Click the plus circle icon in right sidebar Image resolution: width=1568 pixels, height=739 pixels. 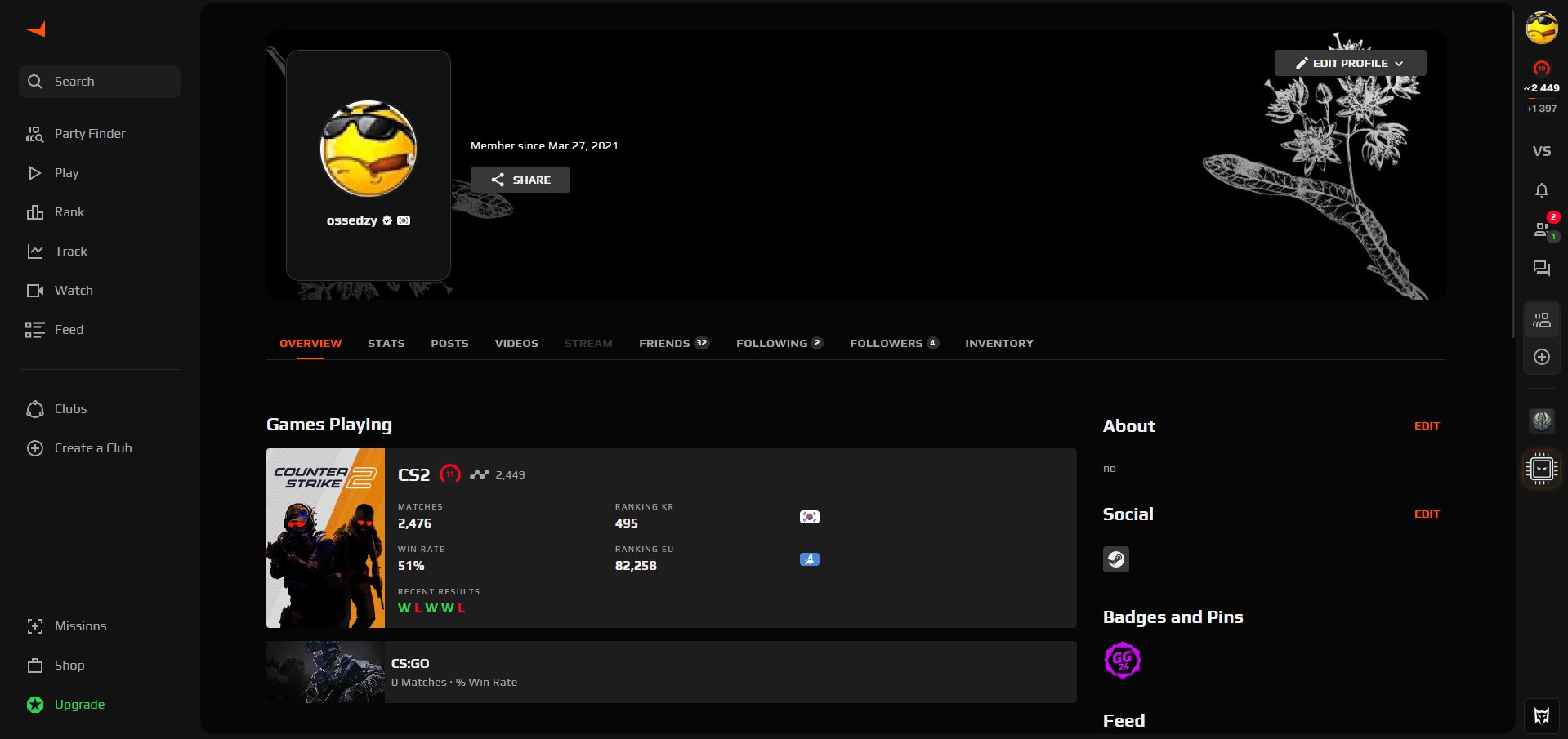point(1541,357)
